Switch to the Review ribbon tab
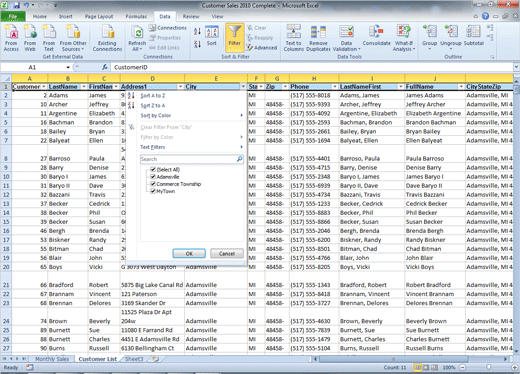 click(x=191, y=16)
